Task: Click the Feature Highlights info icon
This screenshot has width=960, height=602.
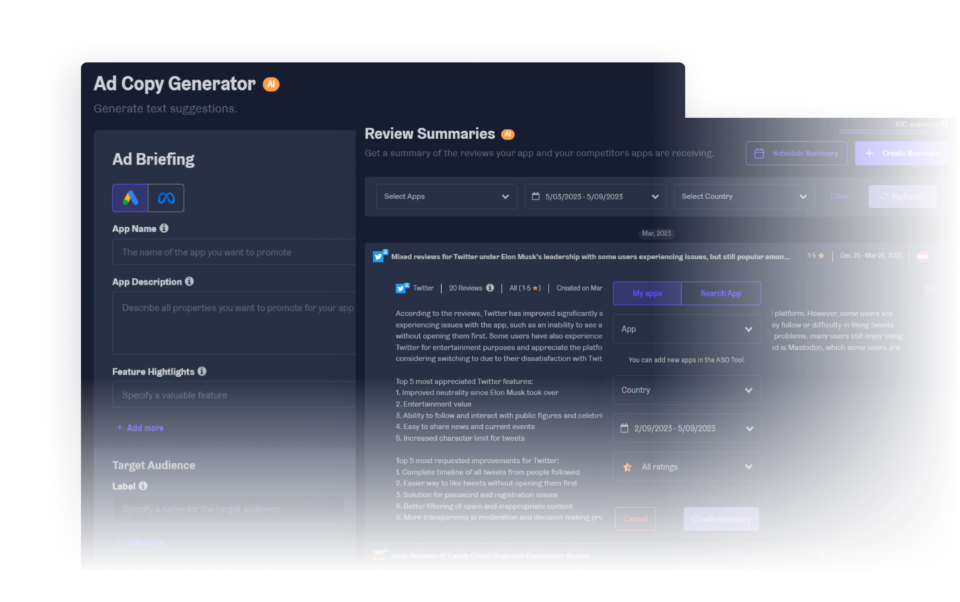Action: pyautogui.click(x=202, y=371)
